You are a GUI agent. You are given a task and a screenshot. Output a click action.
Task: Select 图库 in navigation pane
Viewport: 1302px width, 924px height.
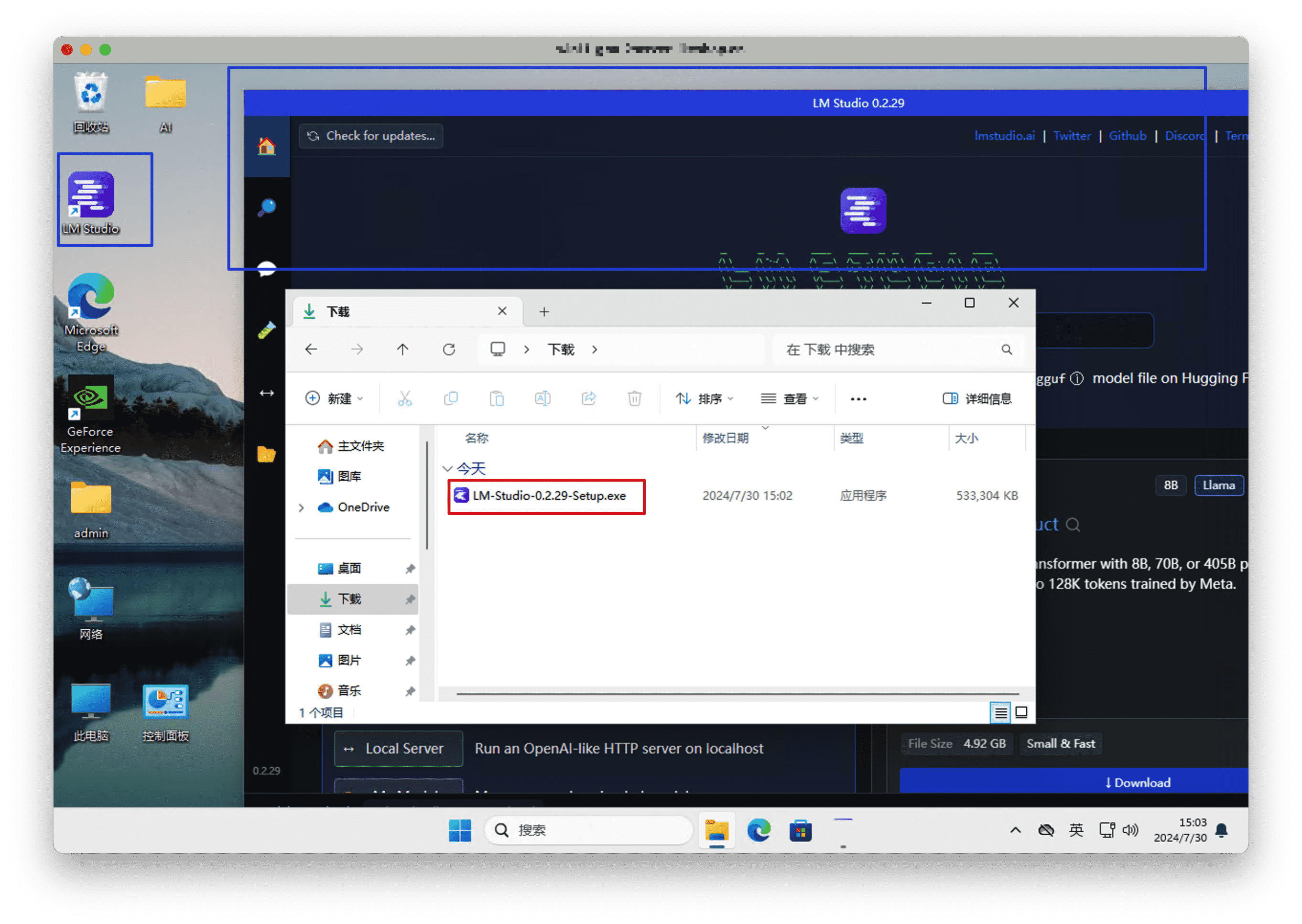(340, 476)
